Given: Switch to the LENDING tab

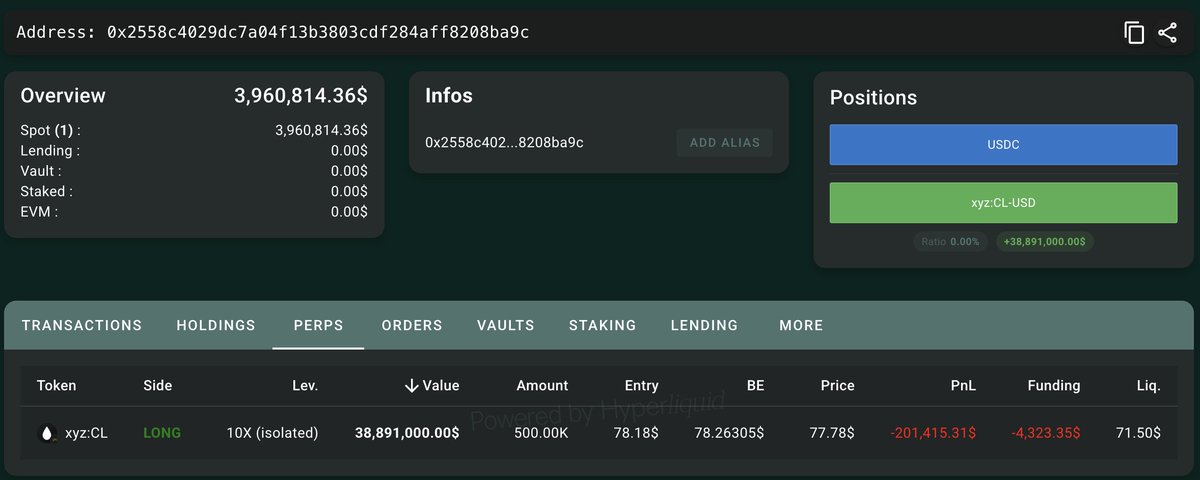Looking at the screenshot, I should [x=704, y=325].
